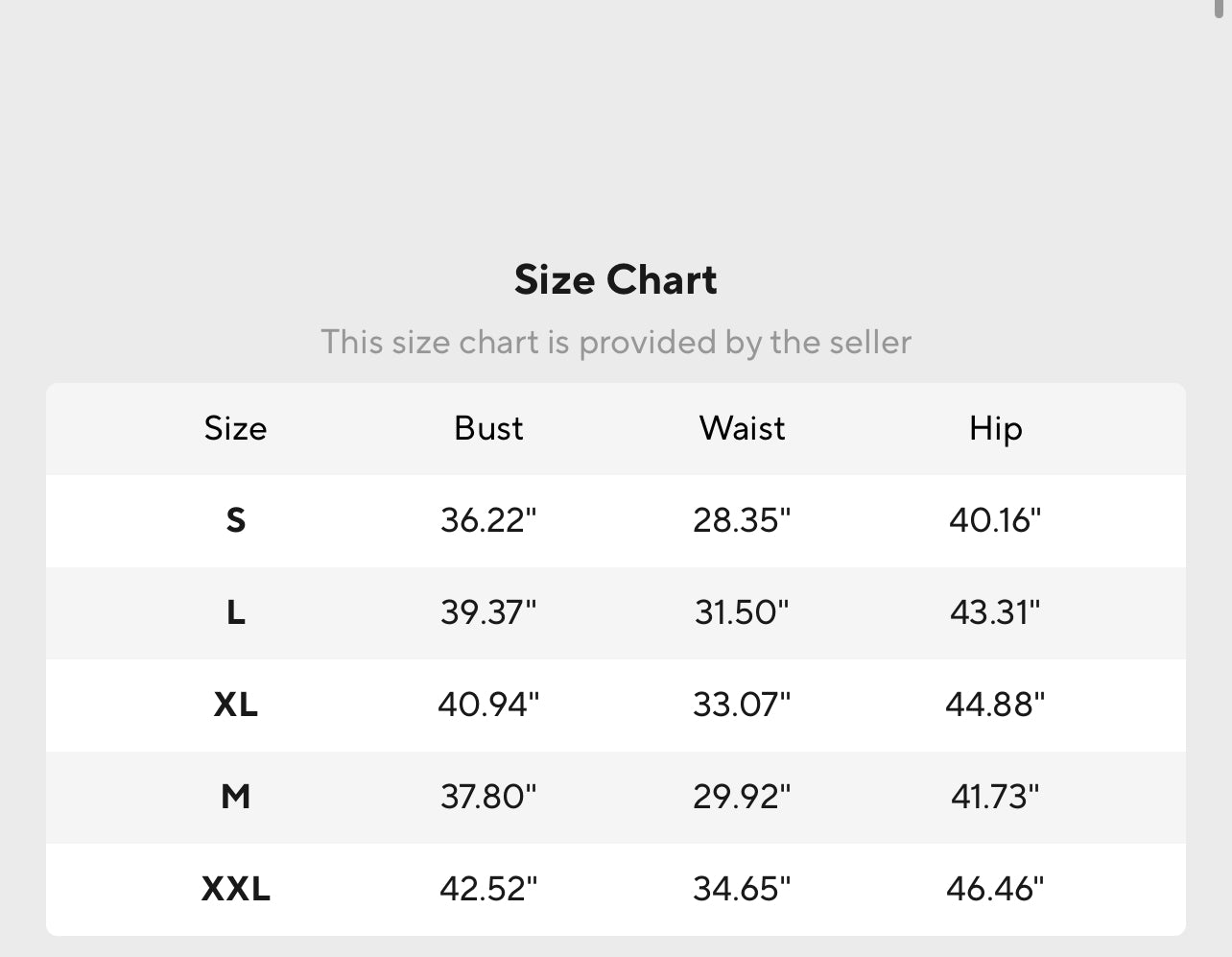Click the Size Chart heading
This screenshot has width=1232, height=957.
coord(615,279)
